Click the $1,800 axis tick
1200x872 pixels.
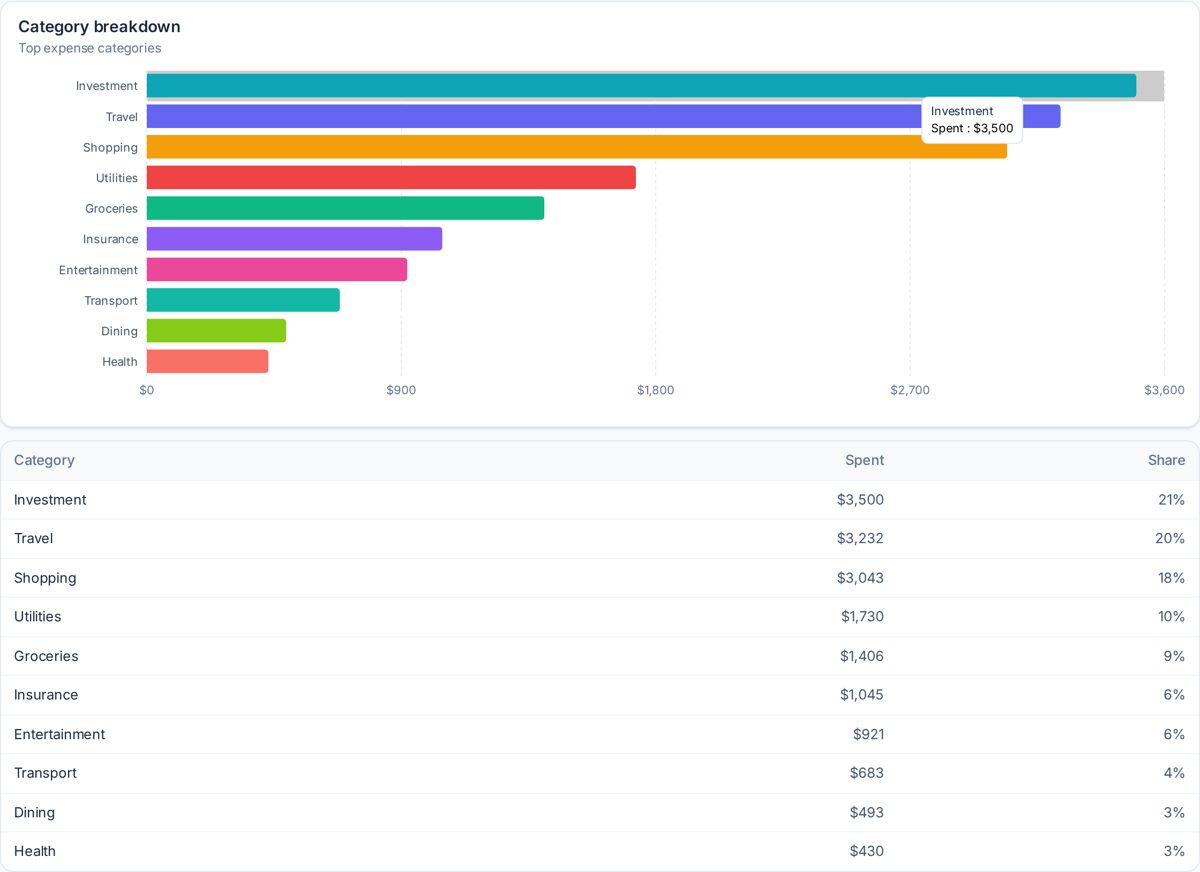[x=656, y=390]
